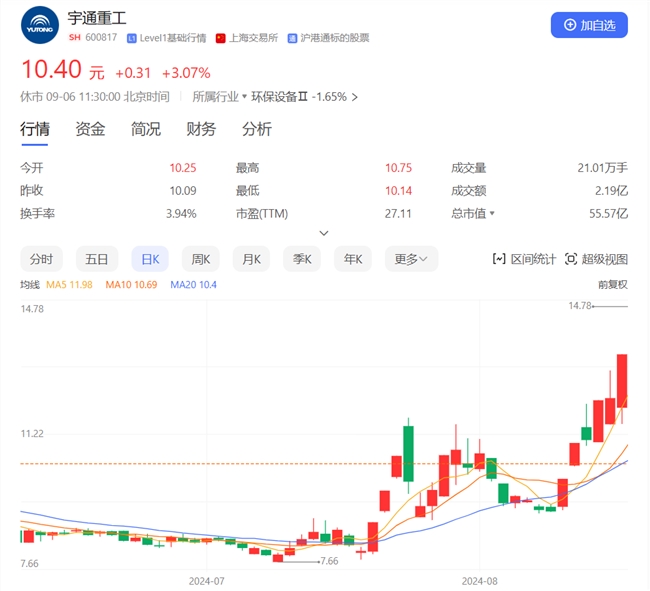Click the China flag icon beside 上海交易所

(221, 39)
